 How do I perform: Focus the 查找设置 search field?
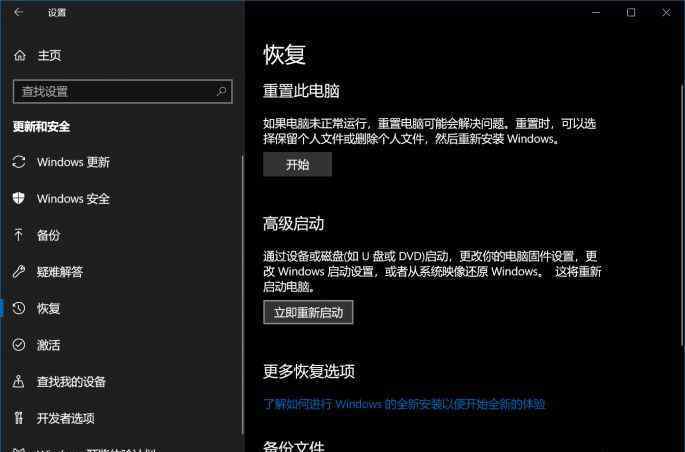(110, 91)
